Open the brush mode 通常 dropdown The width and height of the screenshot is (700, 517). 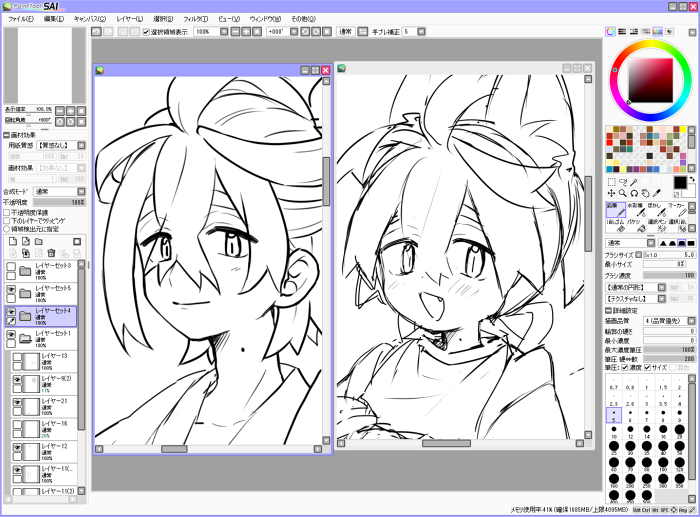[651, 243]
